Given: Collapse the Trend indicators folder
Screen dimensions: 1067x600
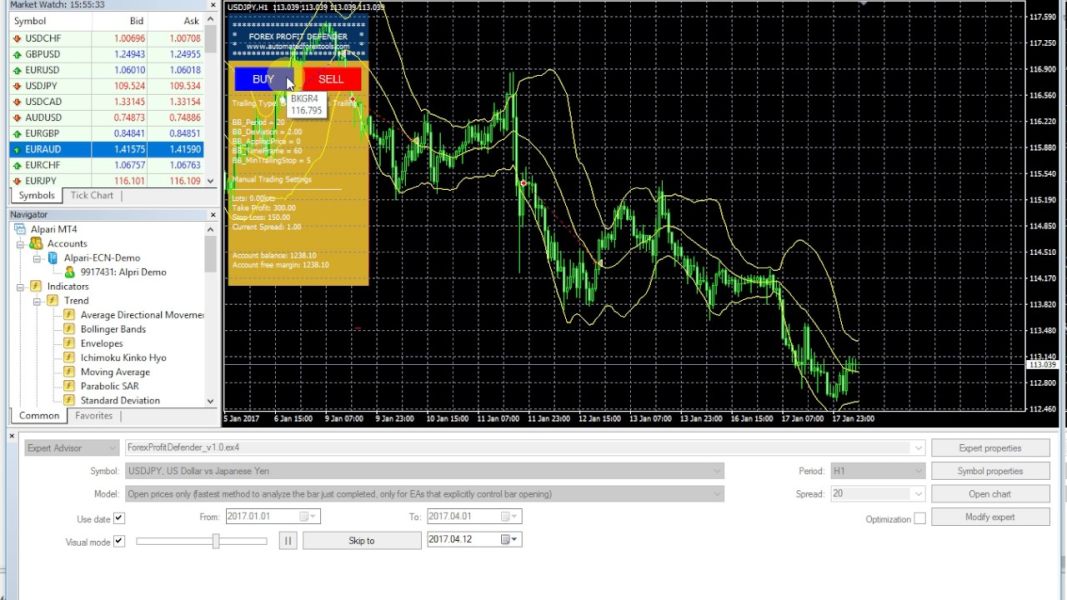Looking at the screenshot, I should [x=37, y=301].
